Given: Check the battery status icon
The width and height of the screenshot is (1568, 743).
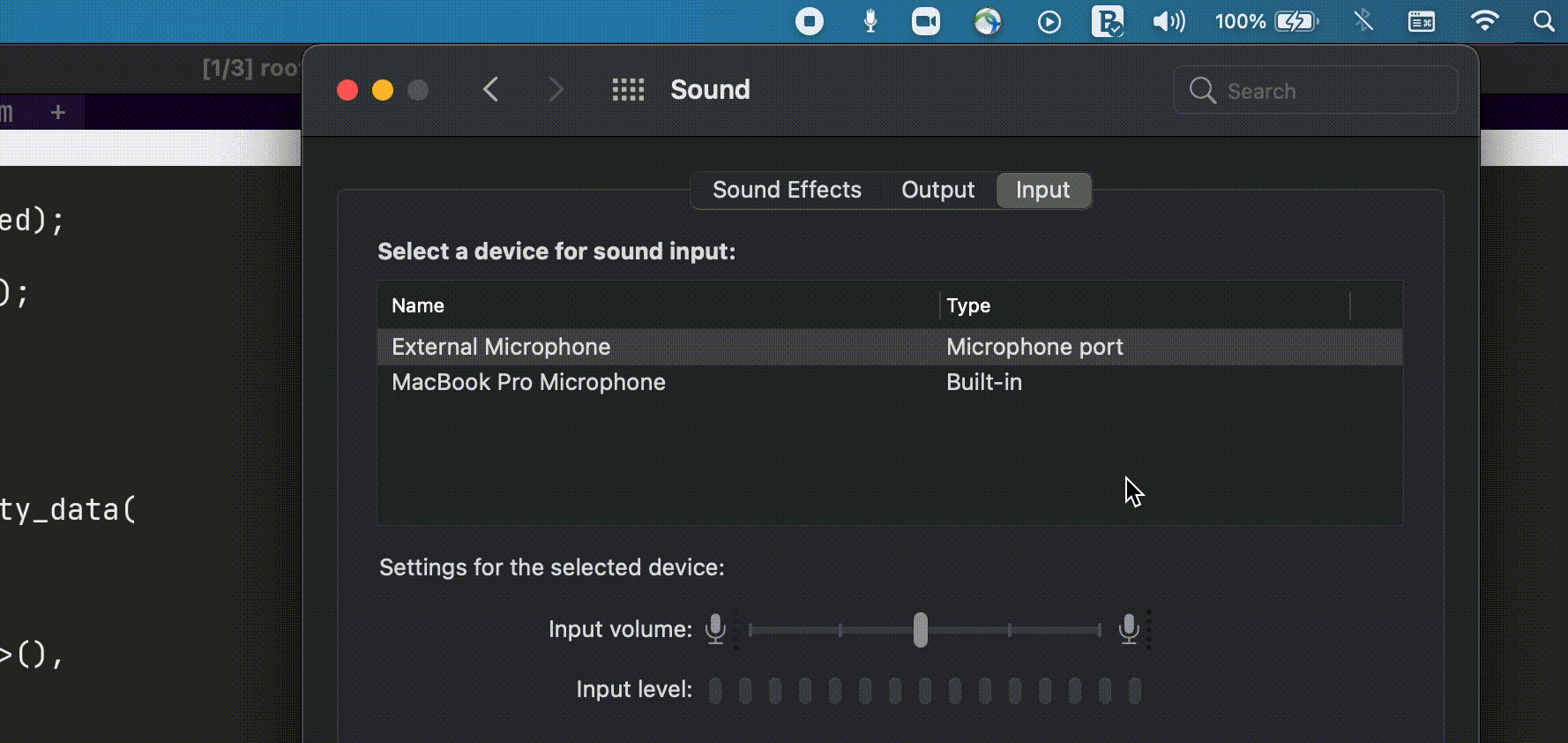Looking at the screenshot, I should click(x=1296, y=21).
